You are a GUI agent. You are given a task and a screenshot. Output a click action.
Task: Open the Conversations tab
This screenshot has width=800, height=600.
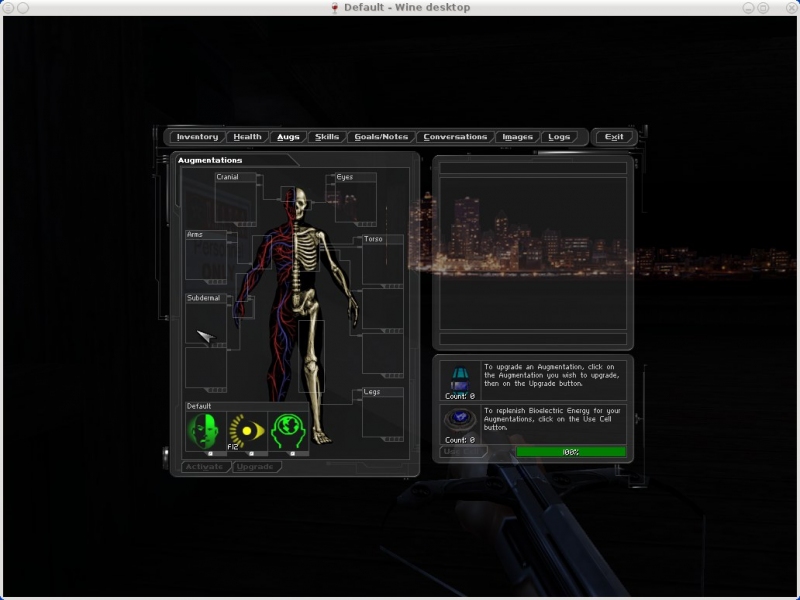pos(455,137)
